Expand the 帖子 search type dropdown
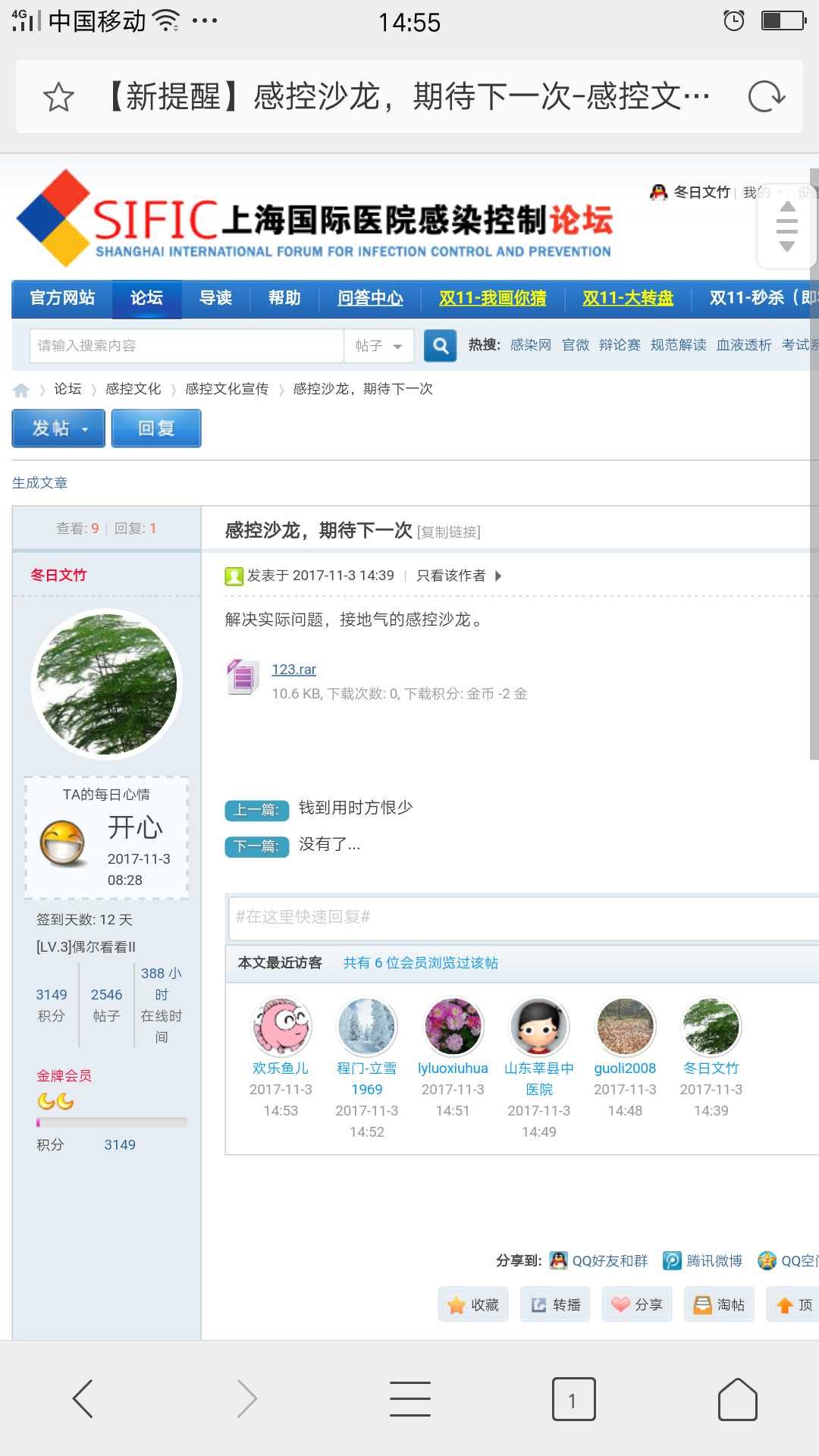This screenshot has width=819, height=1456. [379, 346]
